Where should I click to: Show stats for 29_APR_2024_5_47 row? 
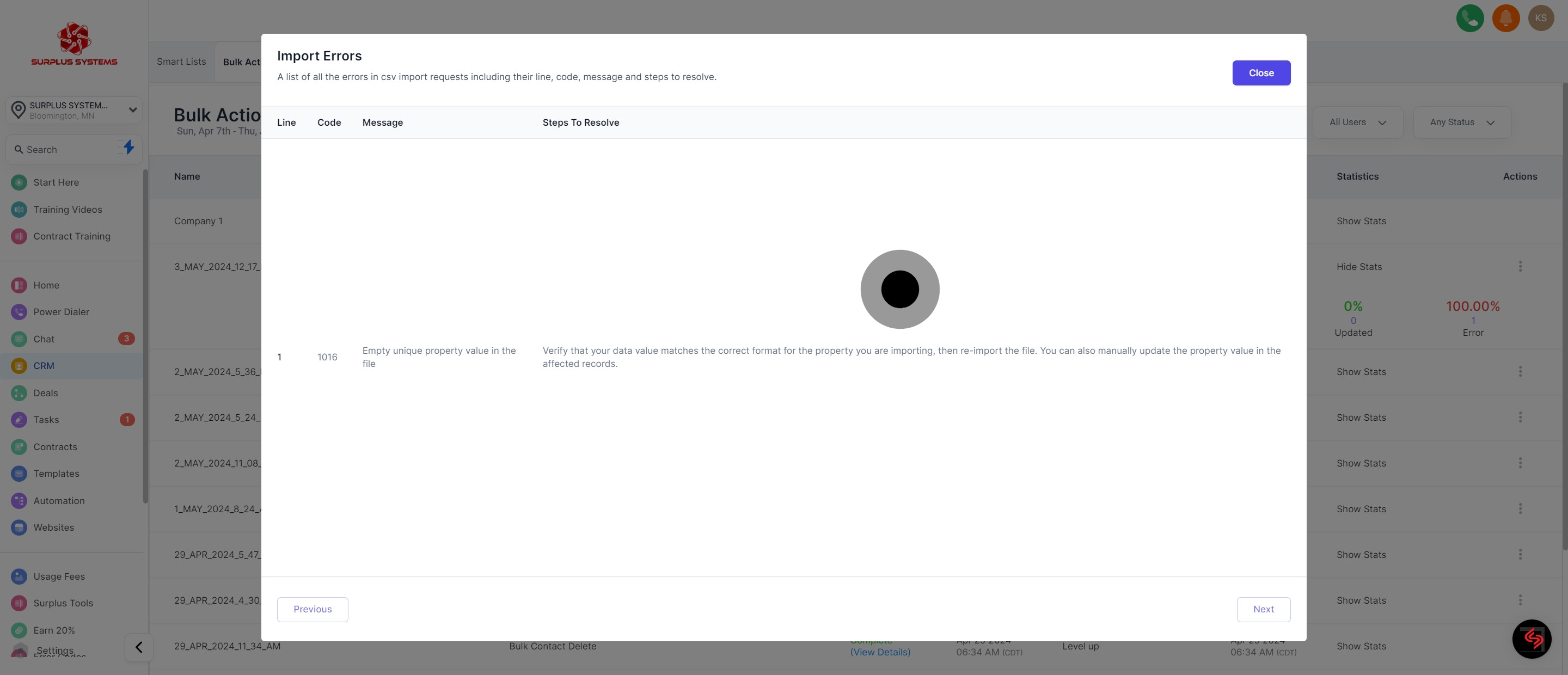(1361, 555)
